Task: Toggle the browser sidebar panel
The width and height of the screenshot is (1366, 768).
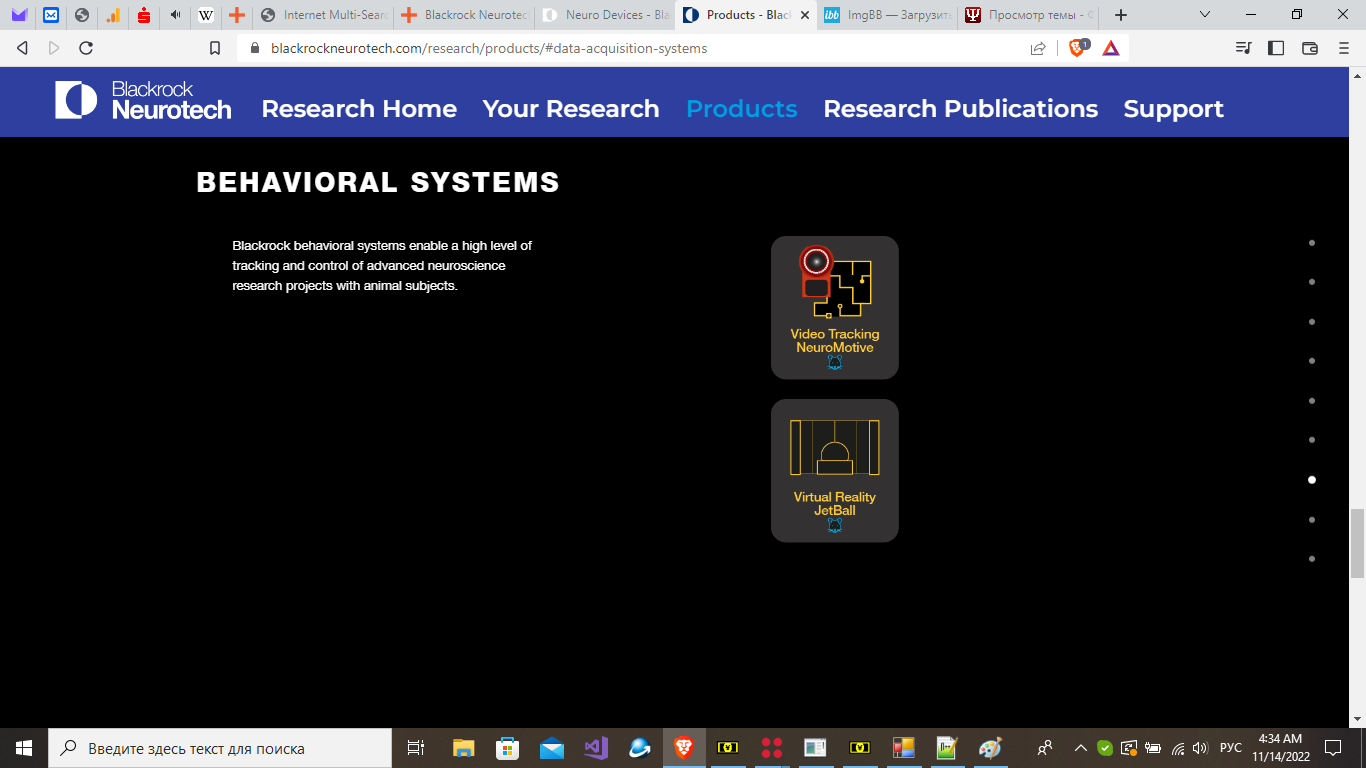Action: point(1276,48)
